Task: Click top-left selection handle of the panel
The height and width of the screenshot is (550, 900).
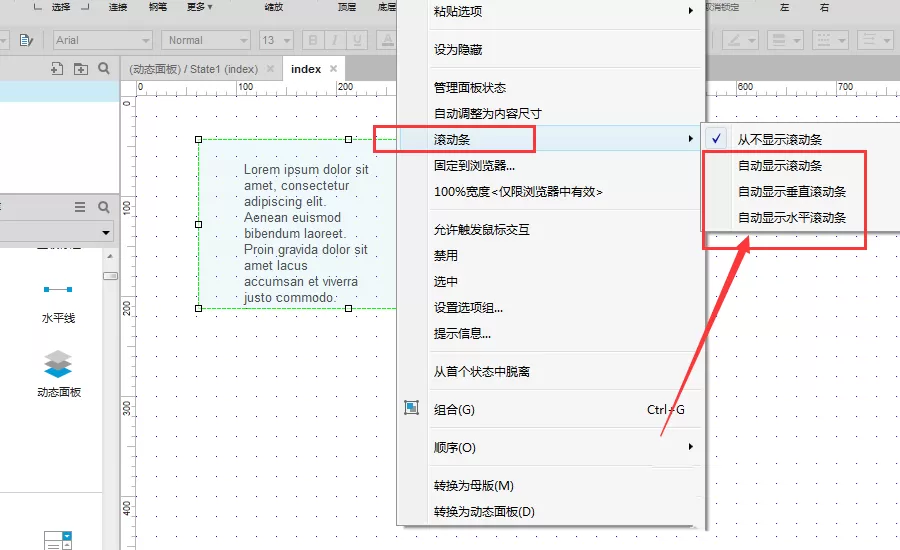Action: (199, 140)
